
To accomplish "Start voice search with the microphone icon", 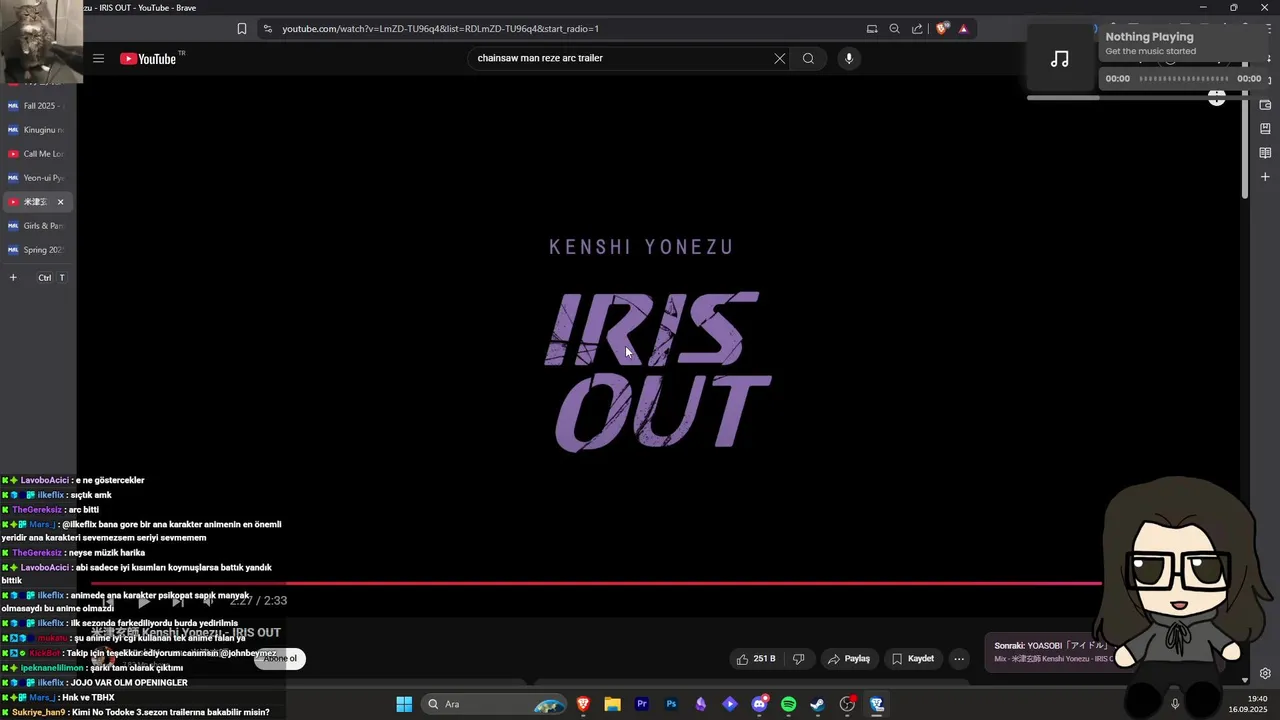I will [849, 58].
